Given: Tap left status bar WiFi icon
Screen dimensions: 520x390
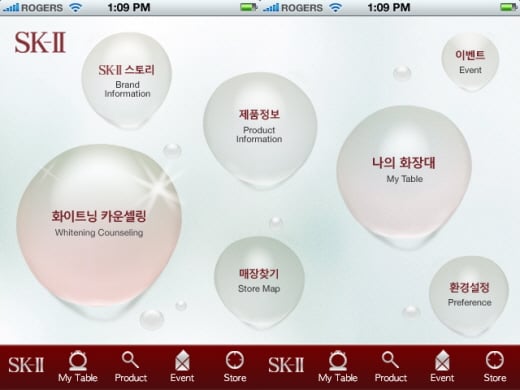Looking at the screenshot, I should (x=76, y=7).
